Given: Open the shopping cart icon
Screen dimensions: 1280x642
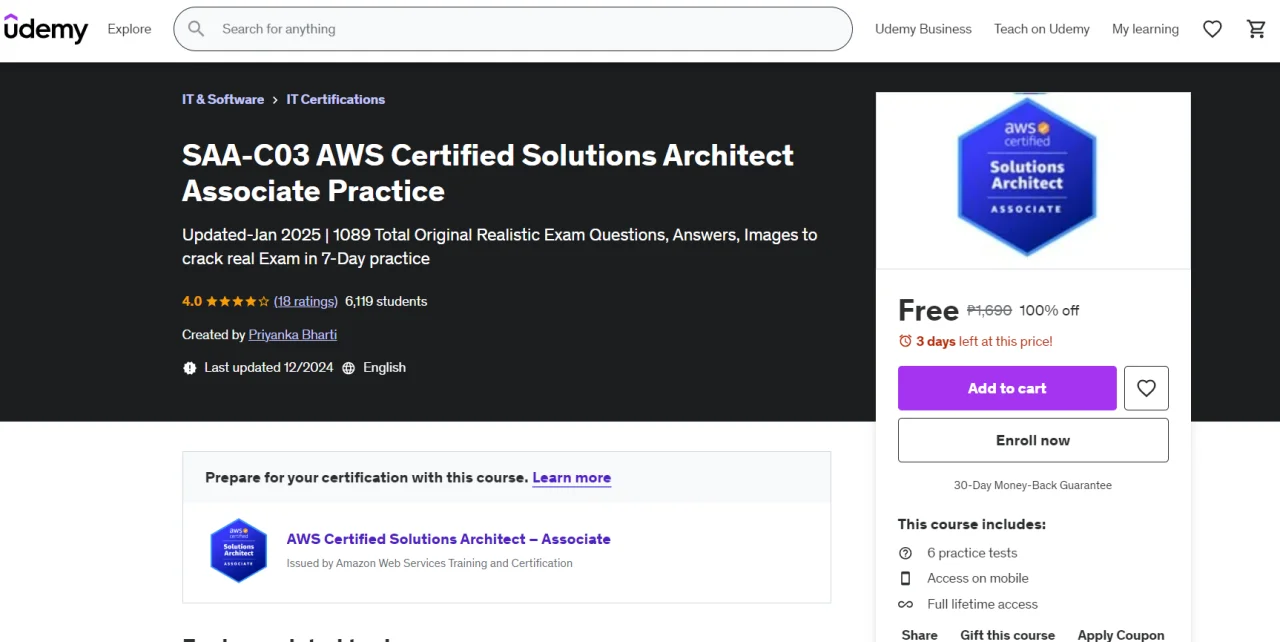Looking at the screenshot, I should click(x=1257, y=29).
